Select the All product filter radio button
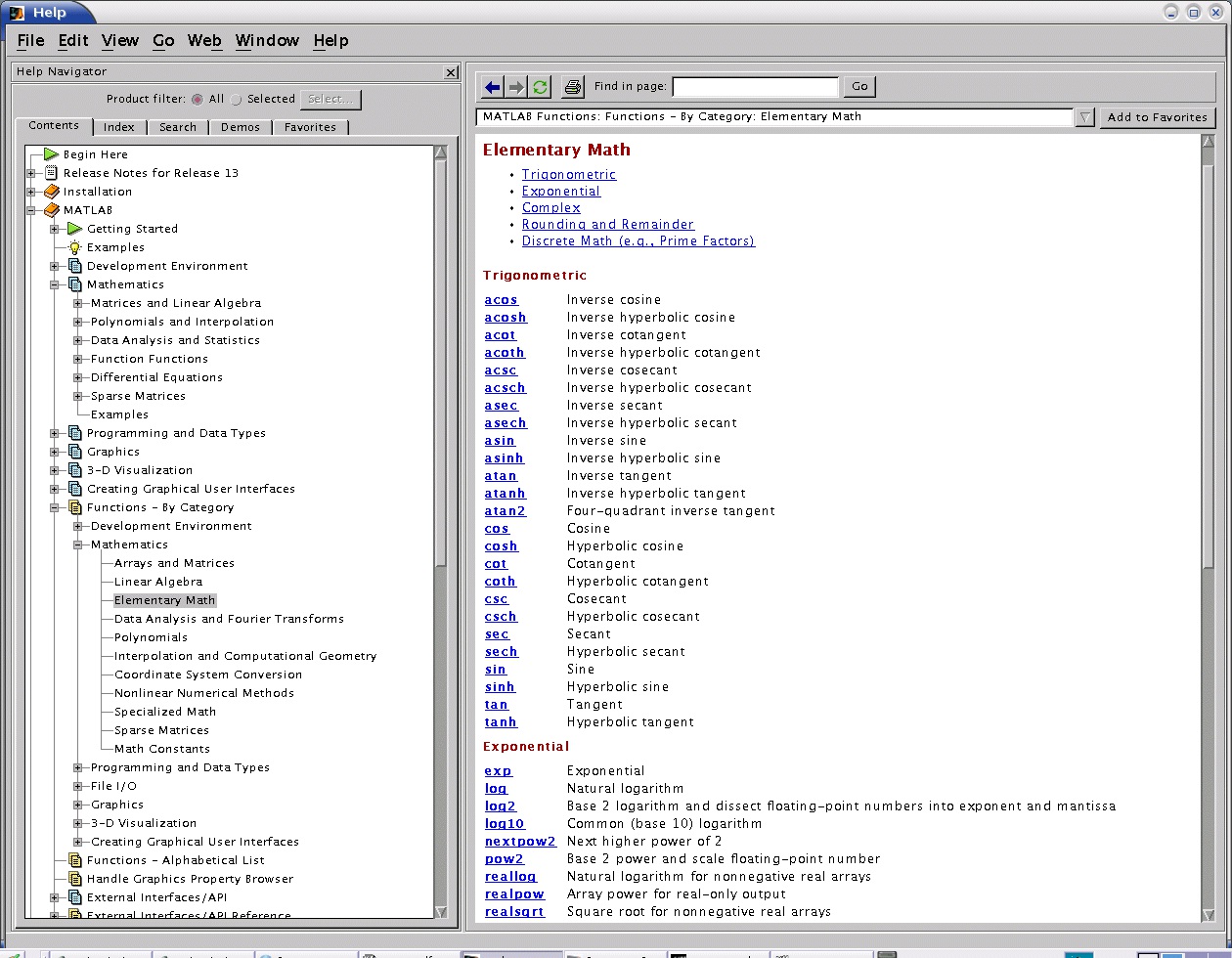The height and width of the screenshot is (958, 1232). [198, 100]
